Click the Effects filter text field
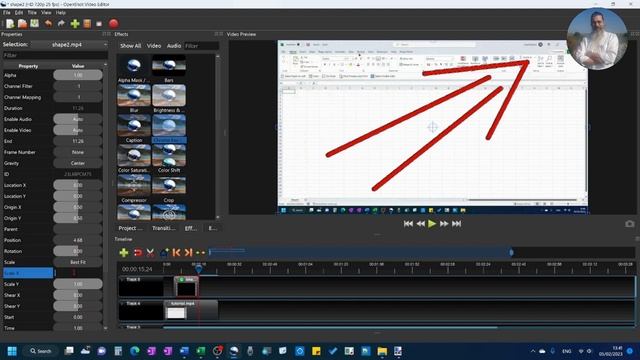This screenshot has width=640, height=360. click(x=202, y=46)
